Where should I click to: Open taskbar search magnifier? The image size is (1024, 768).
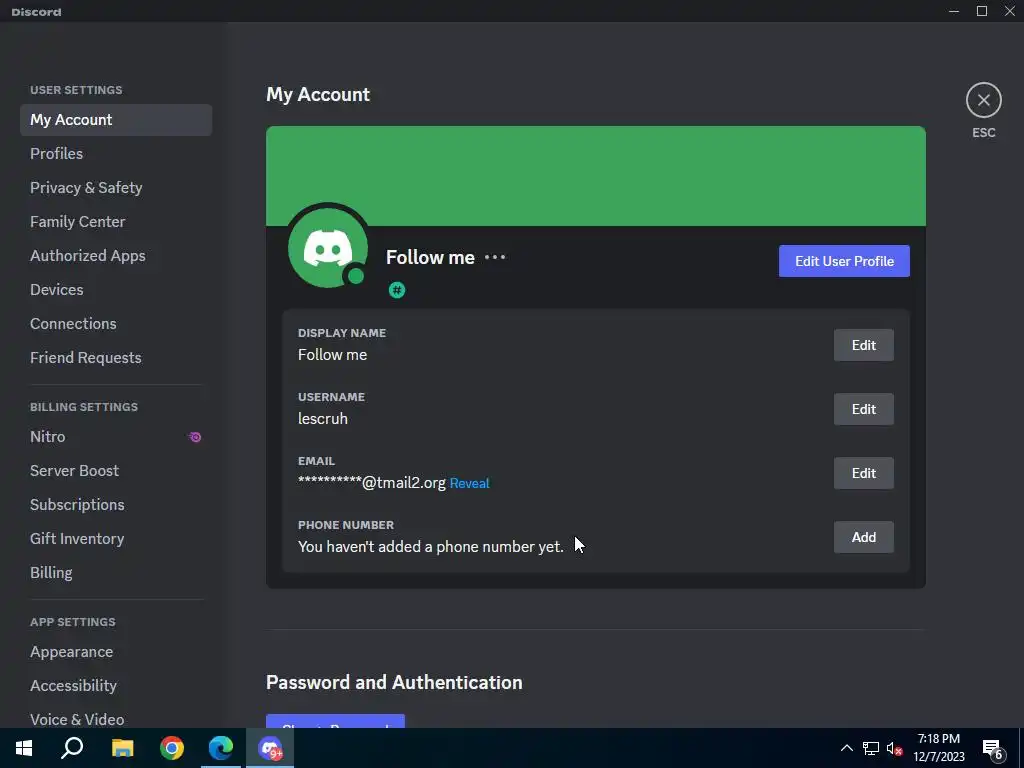click(72, 748)
